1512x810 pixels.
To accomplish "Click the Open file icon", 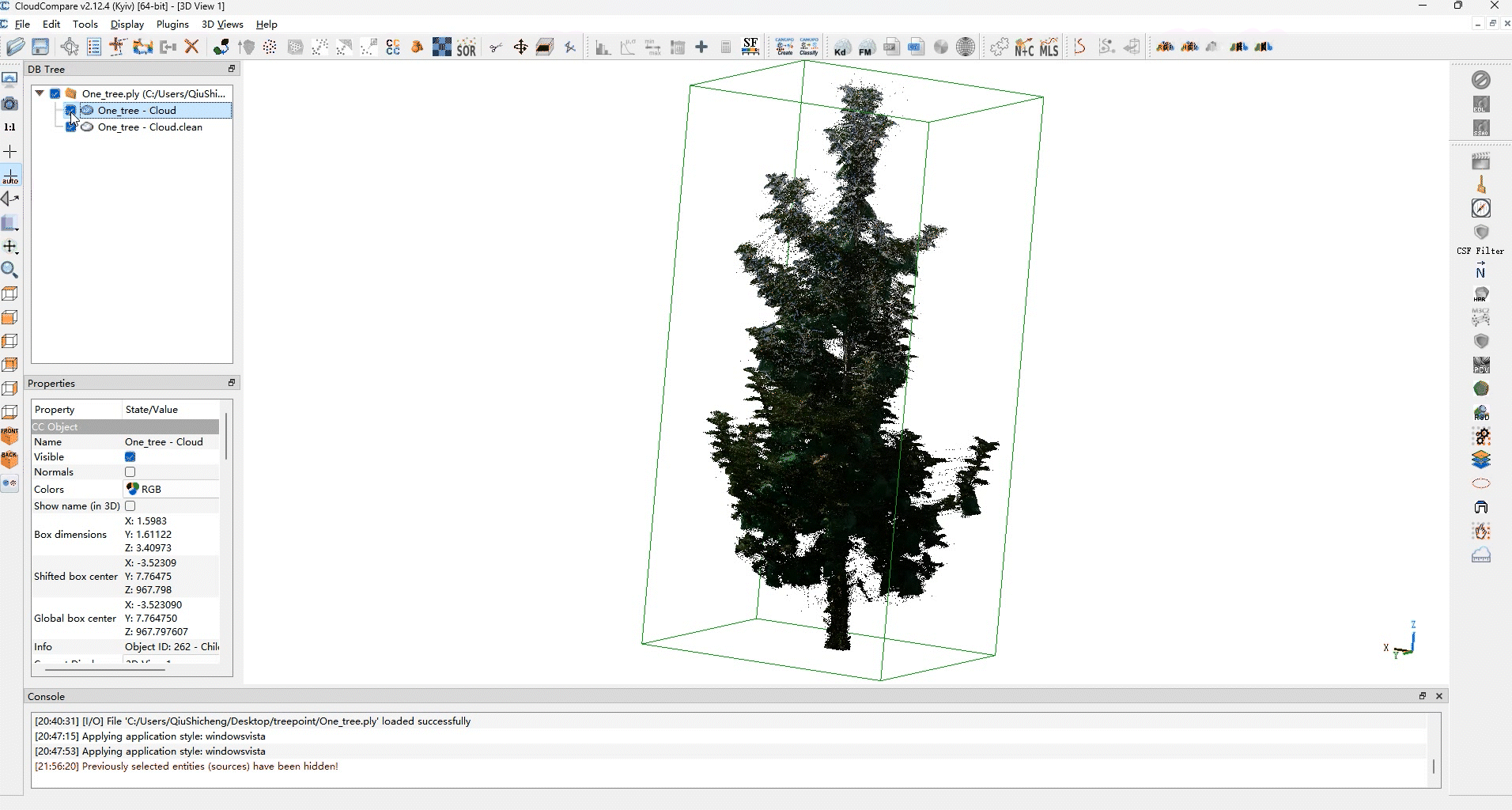I will [15, 47].
